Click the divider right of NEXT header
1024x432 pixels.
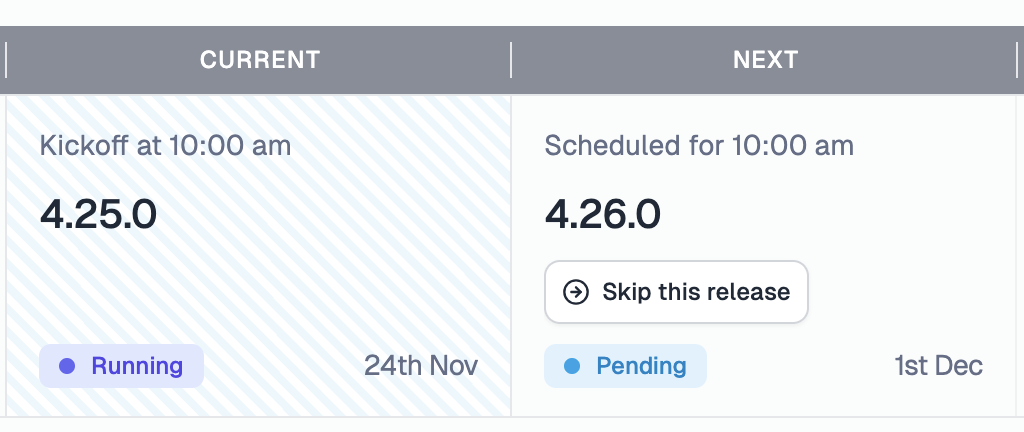pos(1016,60)
